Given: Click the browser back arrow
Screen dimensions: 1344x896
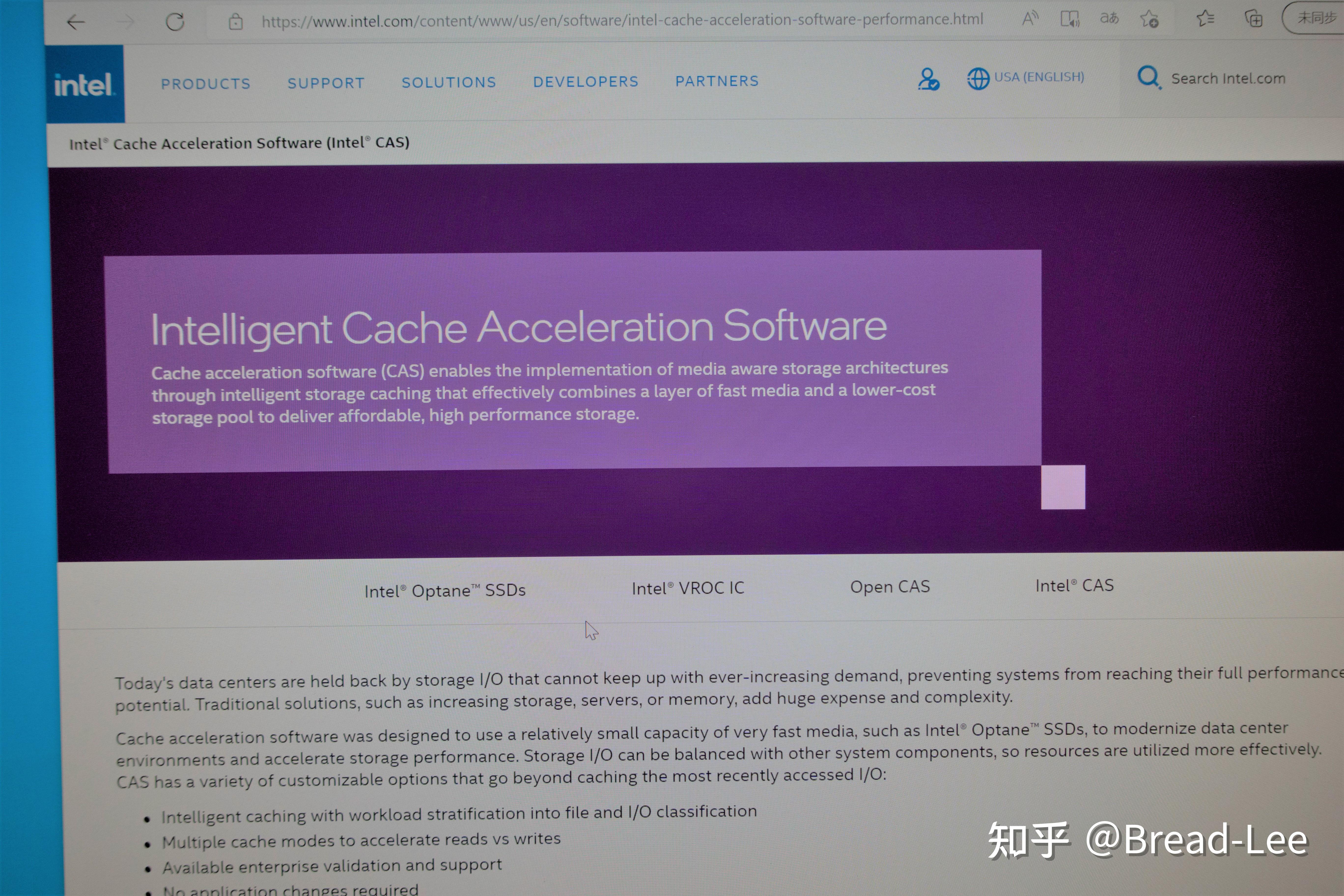Looking at the screenshot, I should [75, 23].
